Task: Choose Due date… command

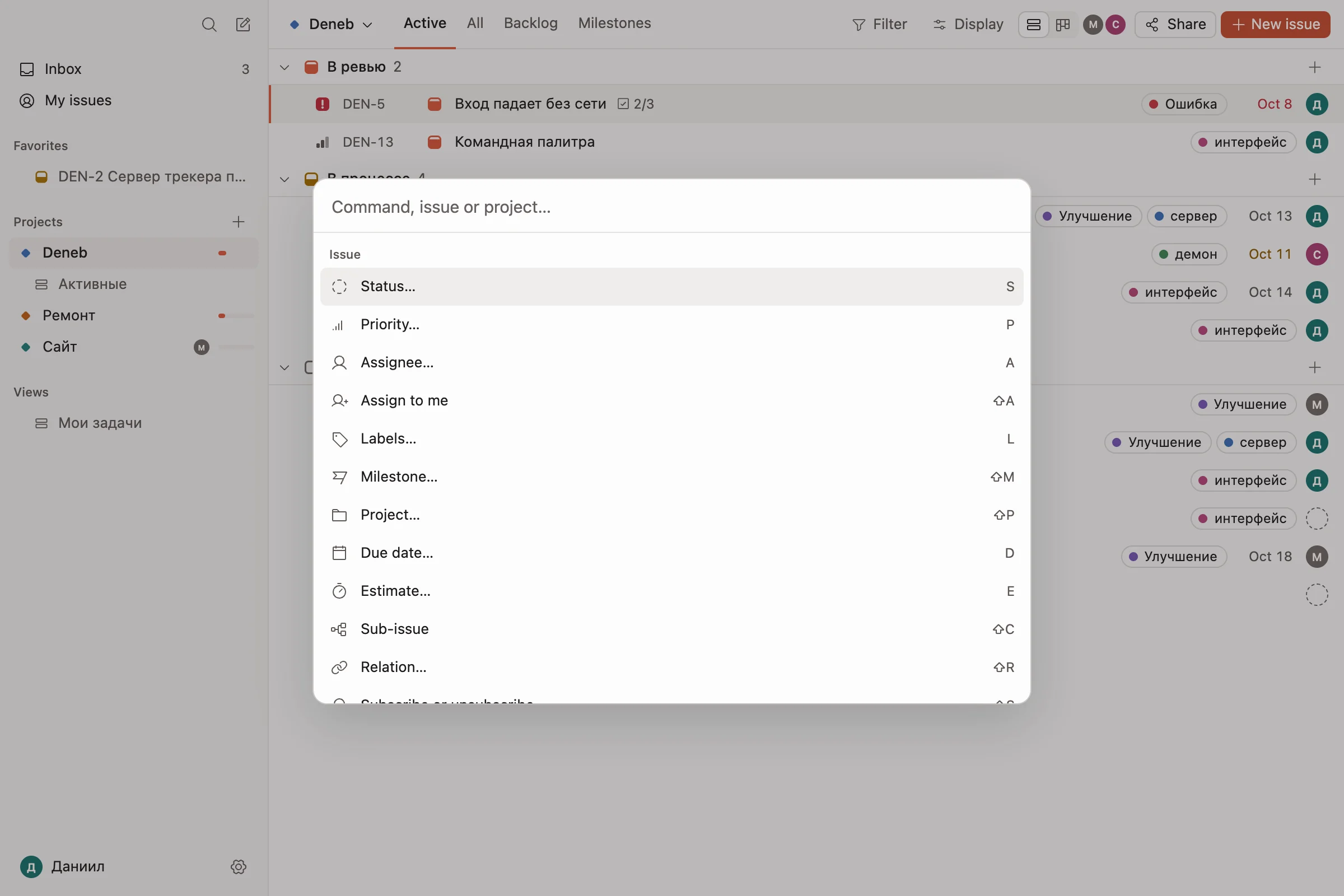Action: click(671, 553)
